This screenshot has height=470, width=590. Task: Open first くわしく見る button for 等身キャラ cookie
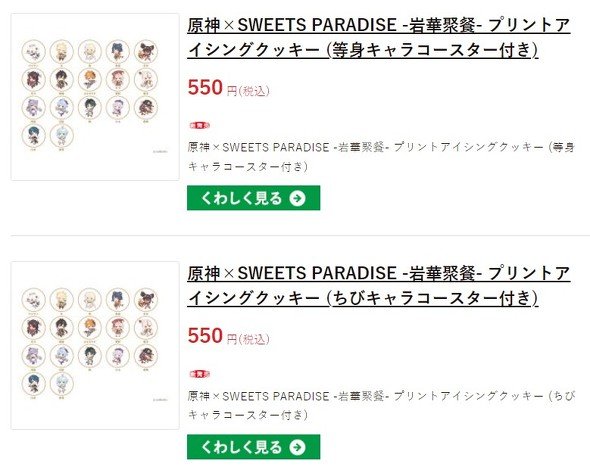(x=254, y=198)
